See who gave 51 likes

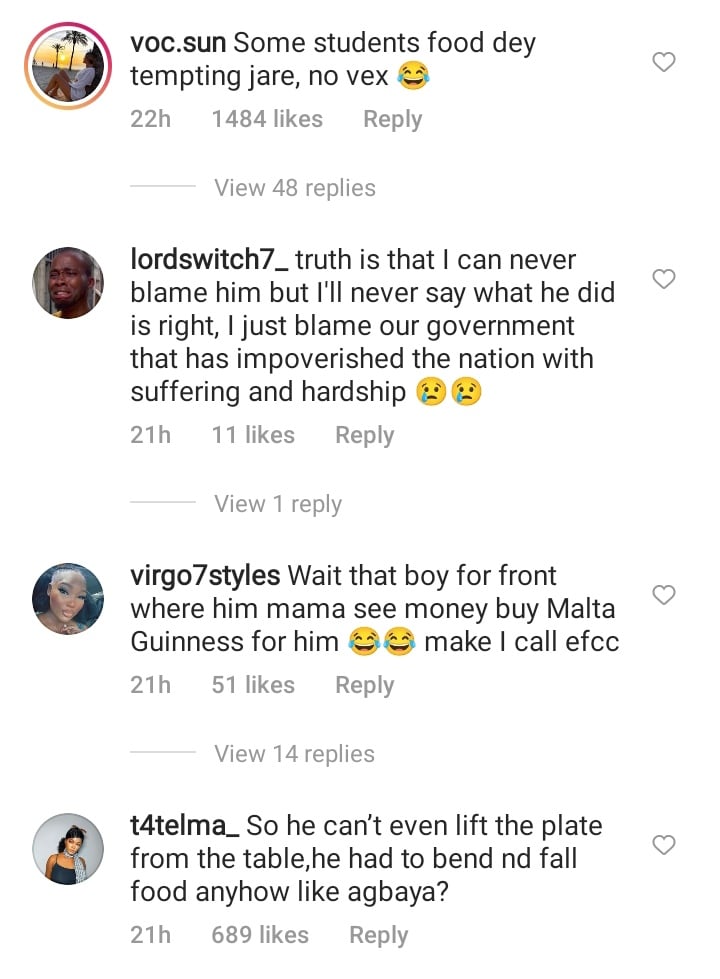tap(253, 685)
